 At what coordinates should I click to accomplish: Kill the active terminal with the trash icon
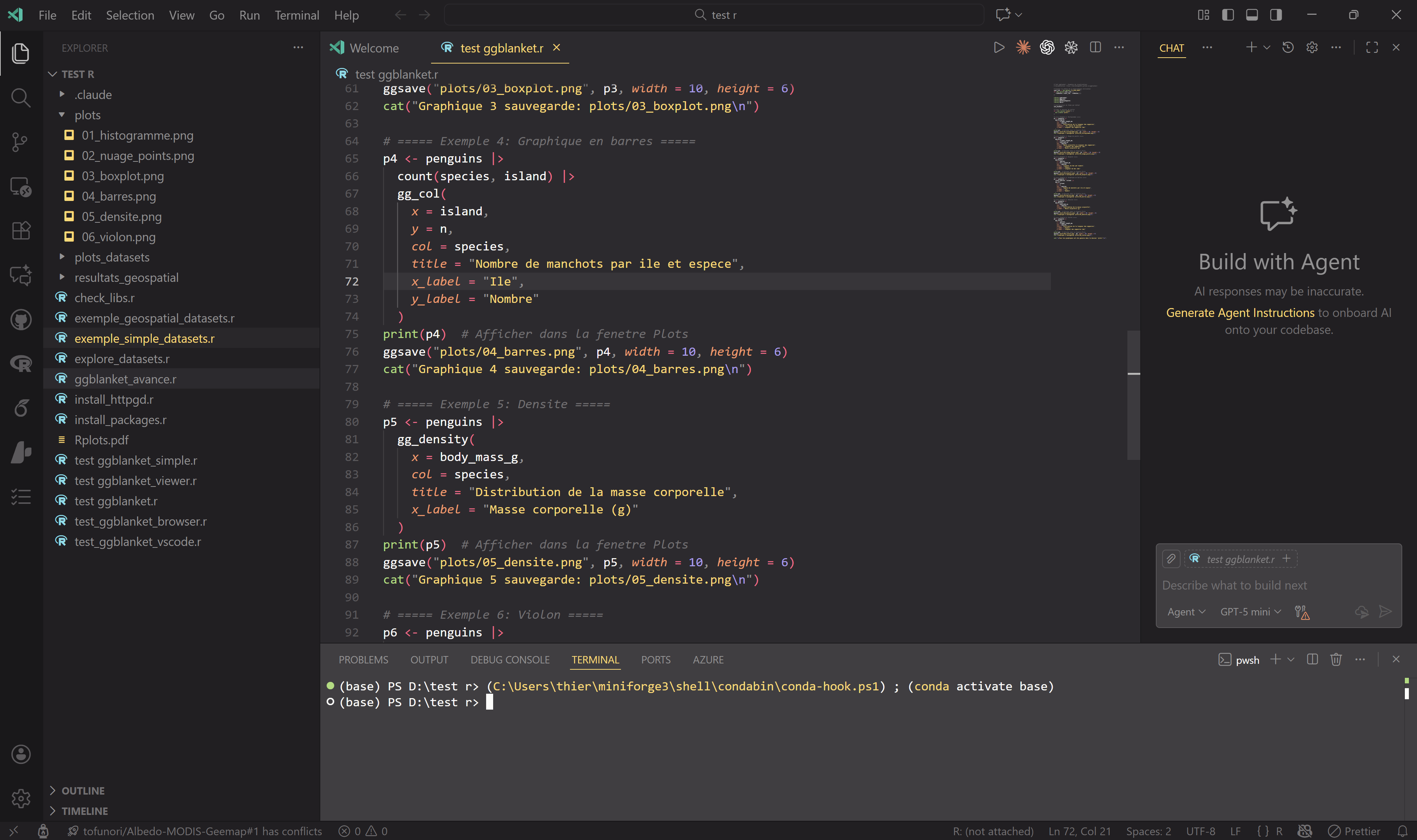point(1335,659)
